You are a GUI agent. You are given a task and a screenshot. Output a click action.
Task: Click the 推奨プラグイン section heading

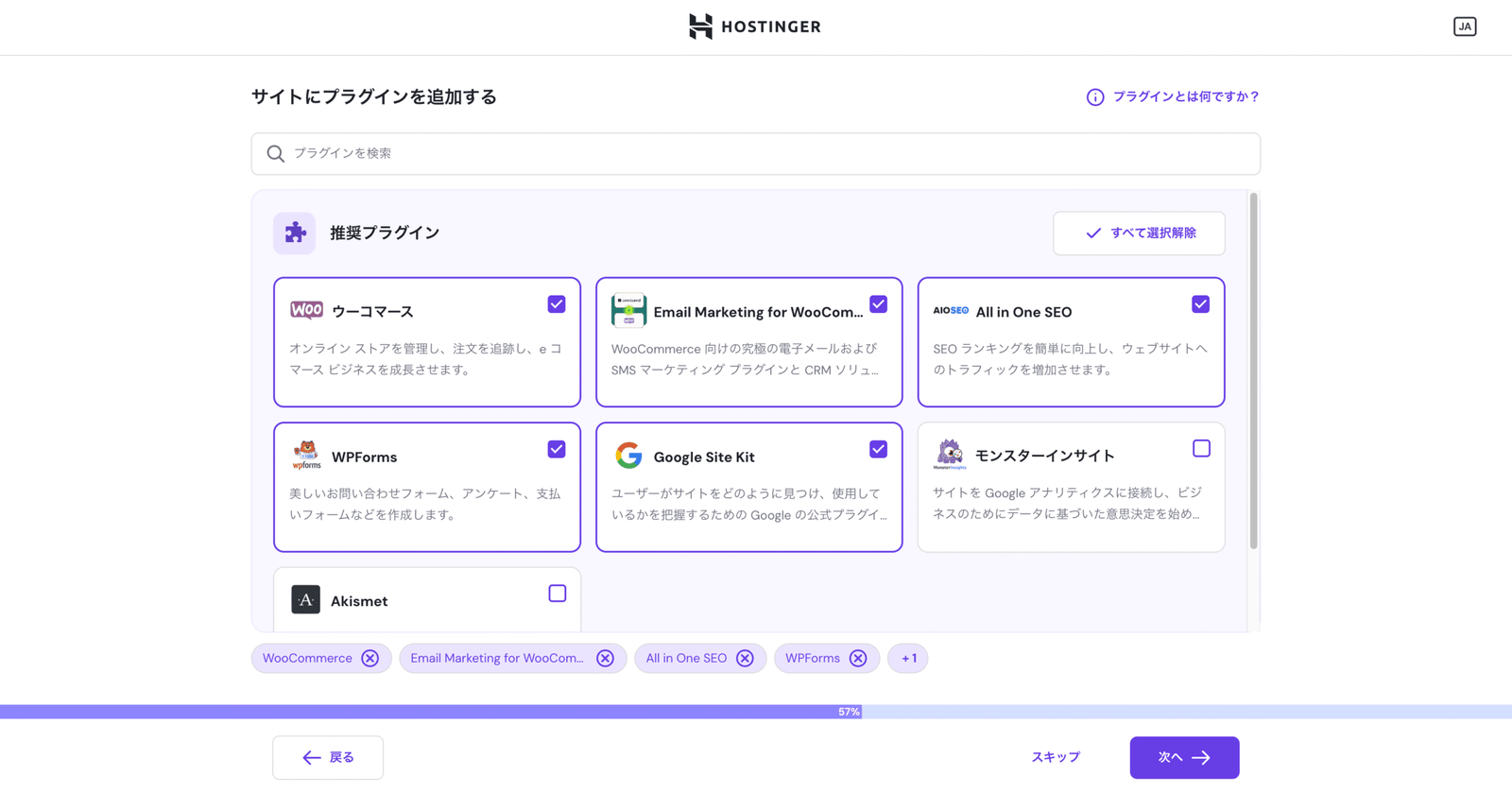point(385,233)
